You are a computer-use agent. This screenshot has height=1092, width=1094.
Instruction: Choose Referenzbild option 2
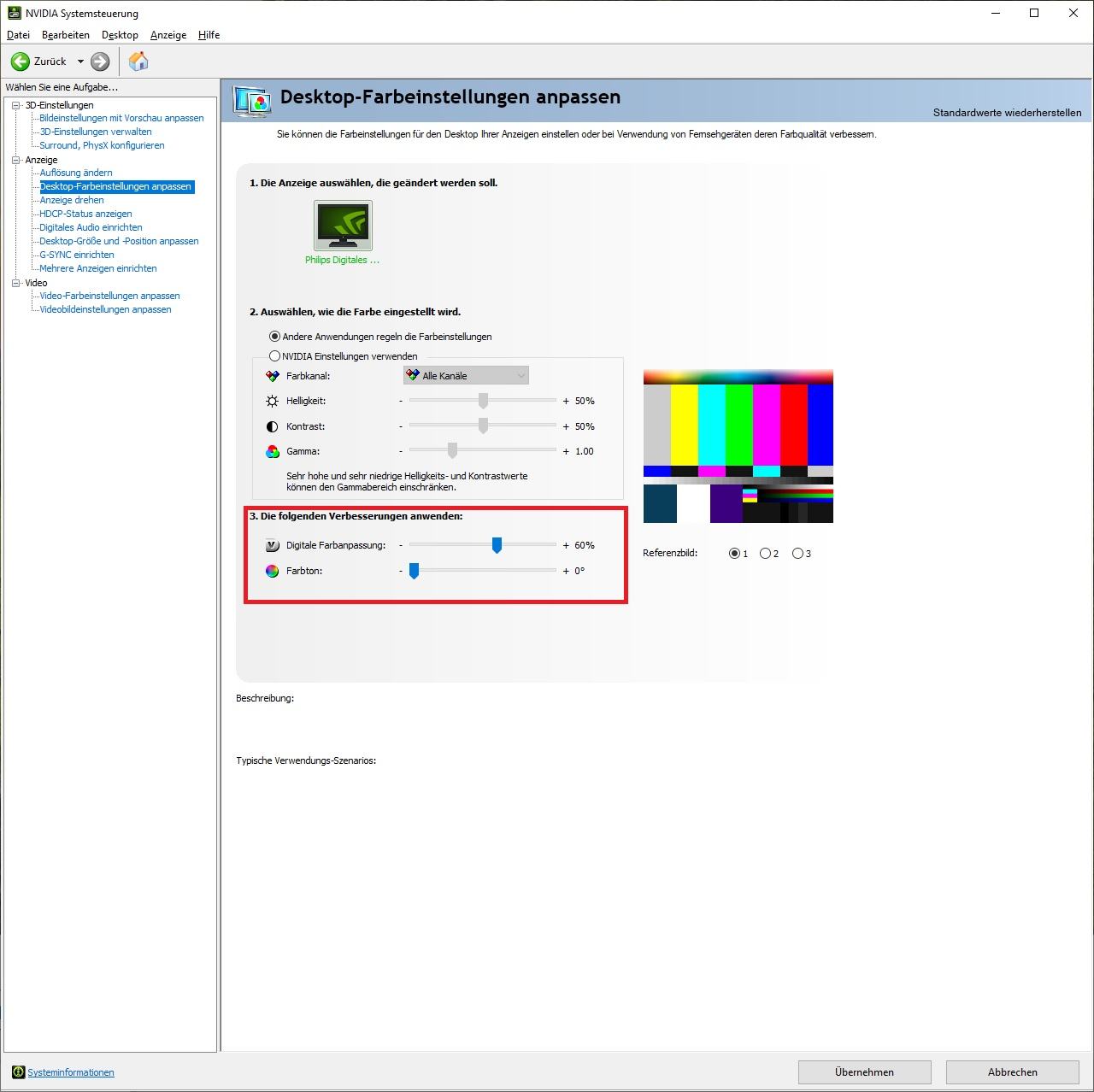[x=765, y=554]
